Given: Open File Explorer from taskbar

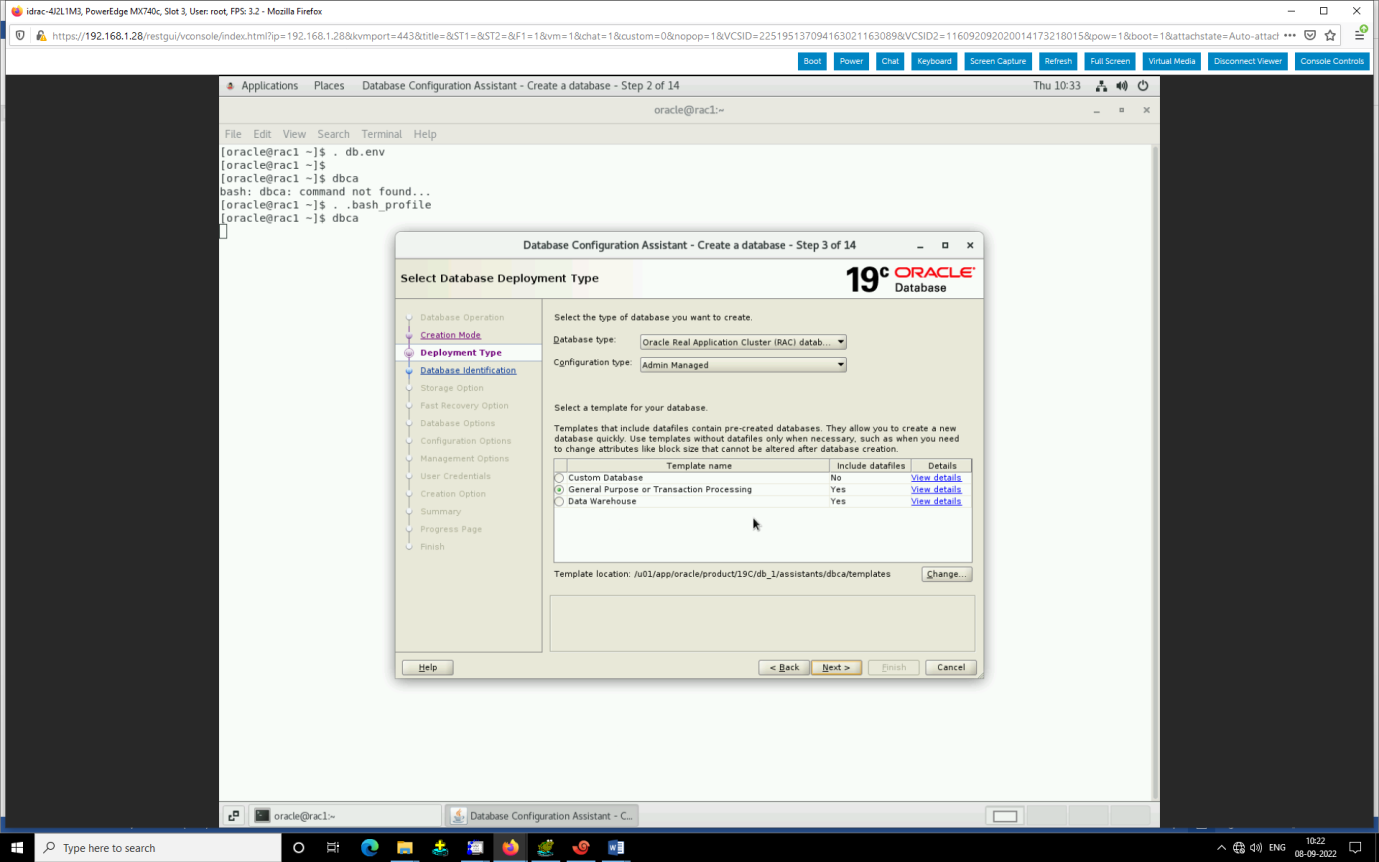Looking at the screenshot, I should (404, 847).
